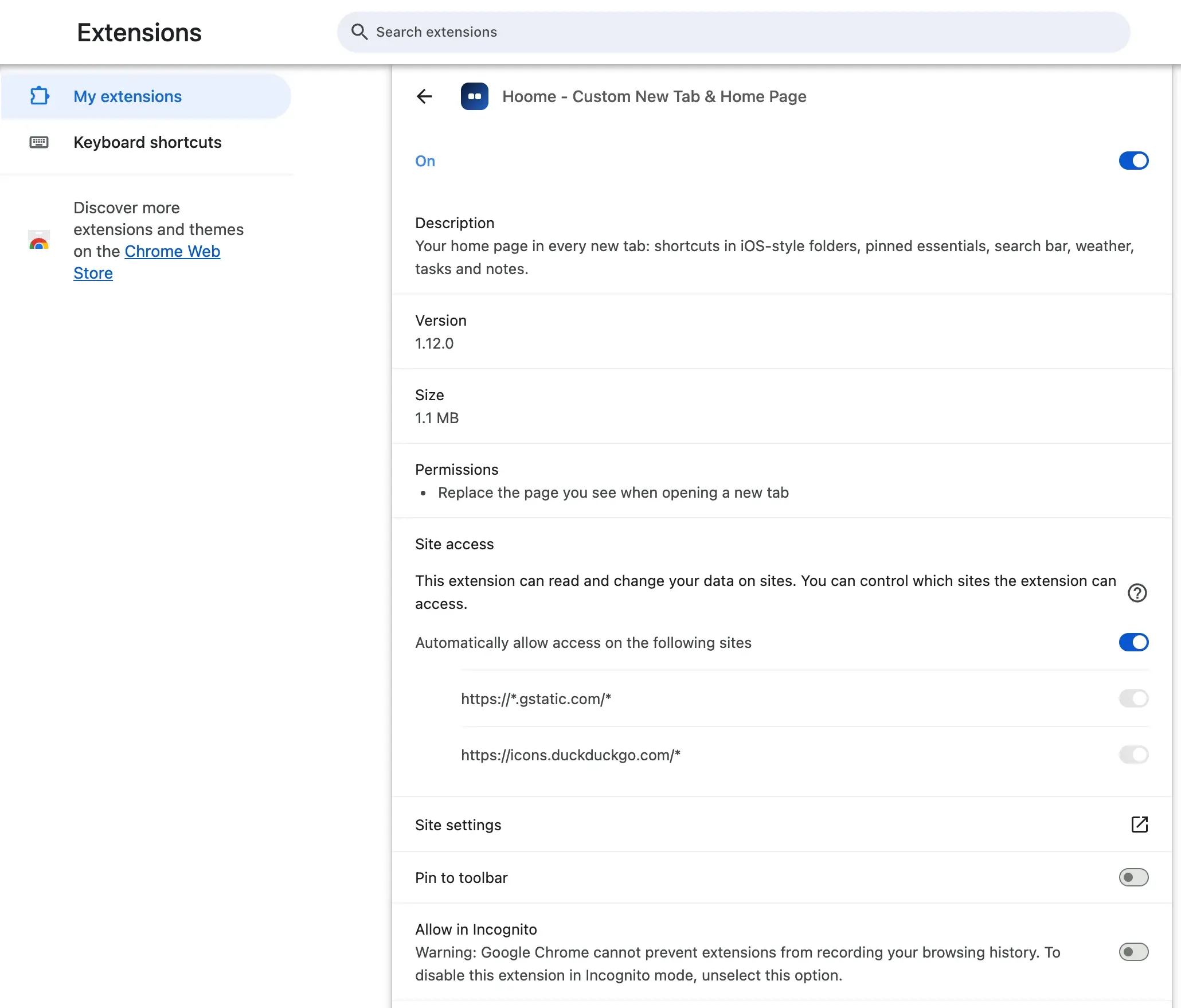Click the Hoome extension title text

click(x=654, y=96)
